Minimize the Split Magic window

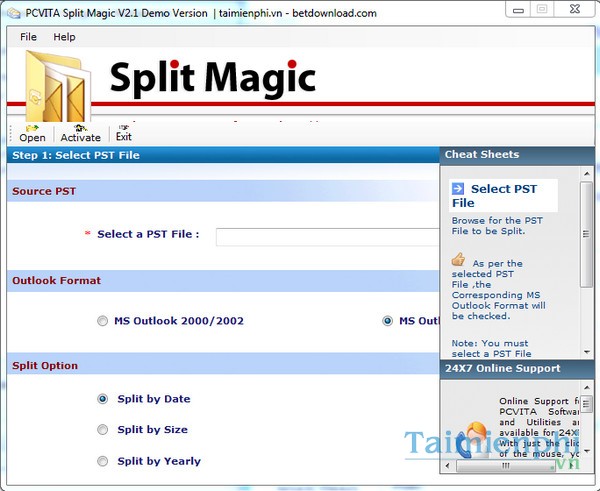pyautogui.click(x=518, y=10)
